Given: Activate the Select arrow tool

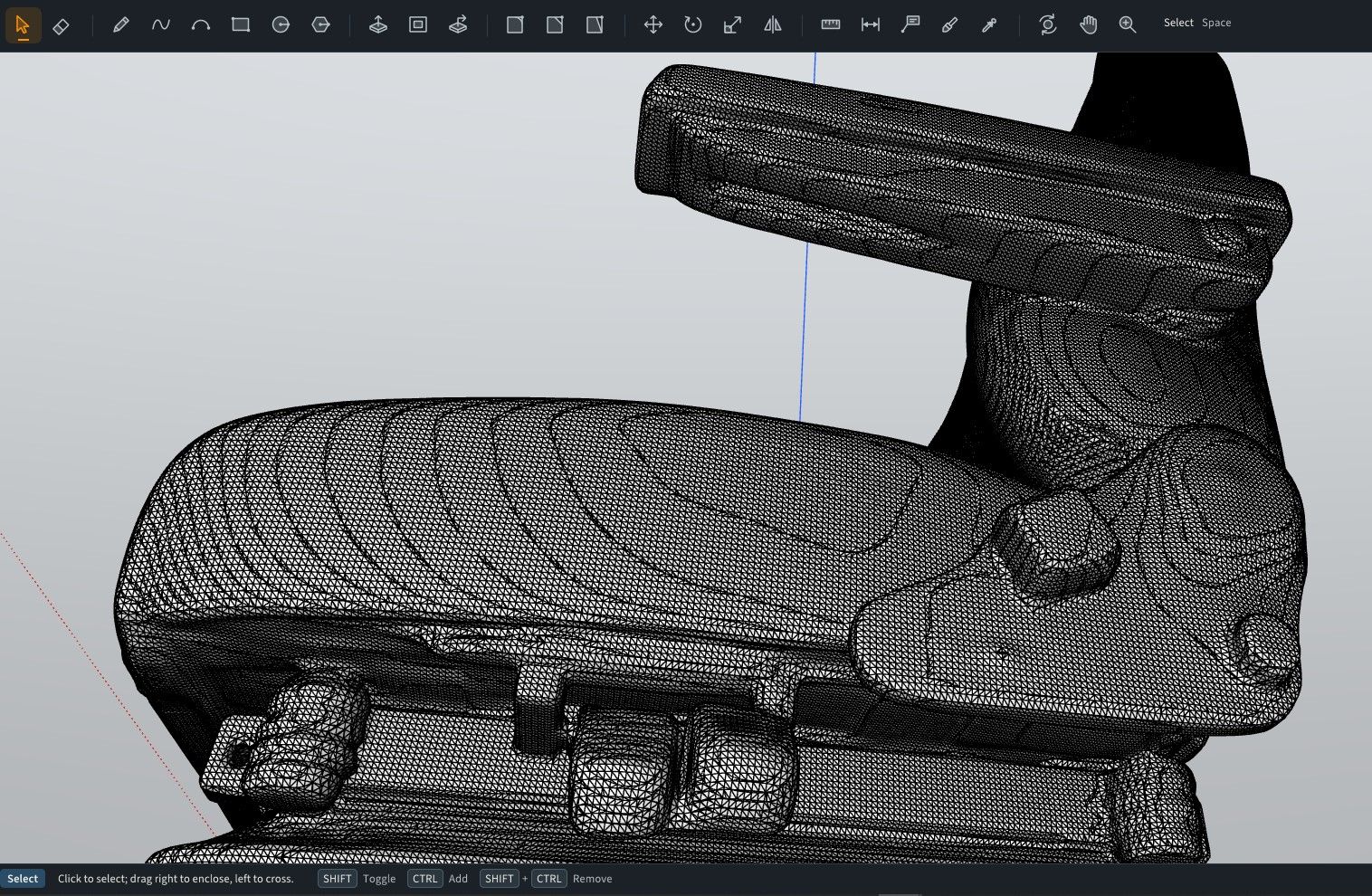Looking at the screenshot, I should click(23, 25).
